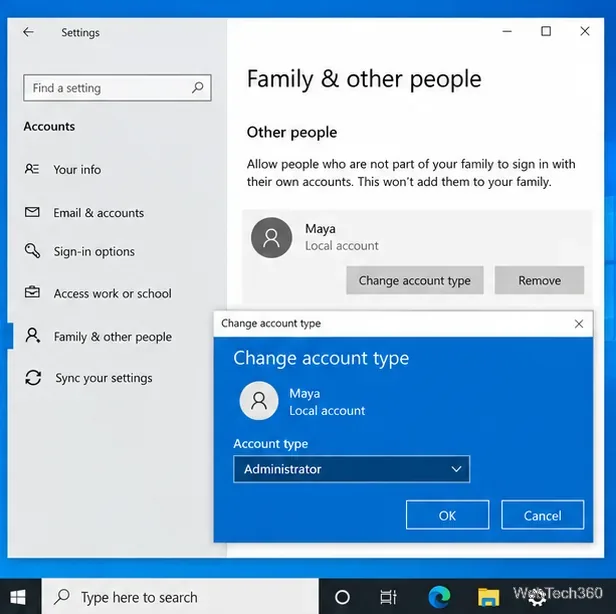Close the Change account type dialog
Screen dimensions: 616x614
579,324
